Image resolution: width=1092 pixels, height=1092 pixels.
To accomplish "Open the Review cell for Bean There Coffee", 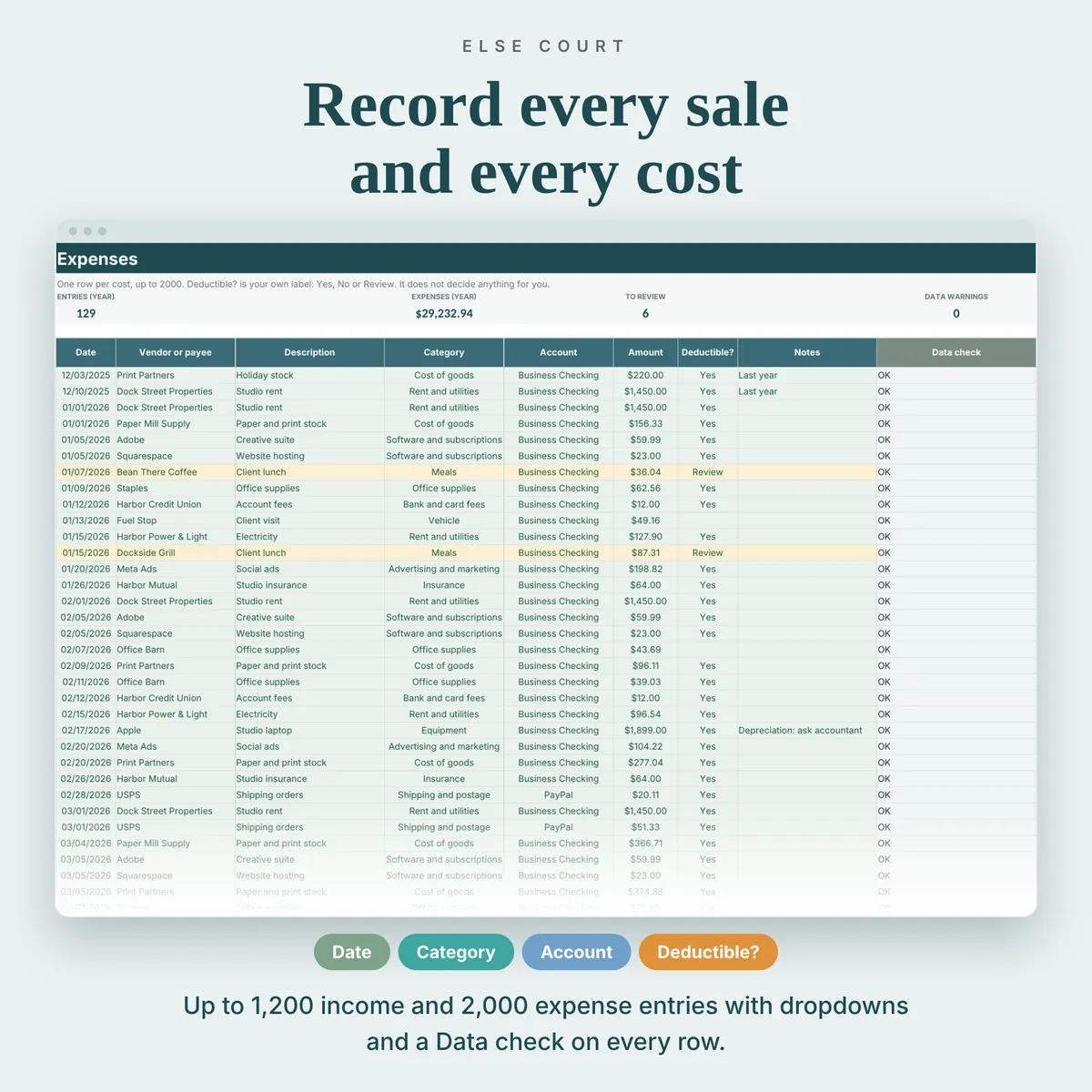I will [x=707, y=472].
